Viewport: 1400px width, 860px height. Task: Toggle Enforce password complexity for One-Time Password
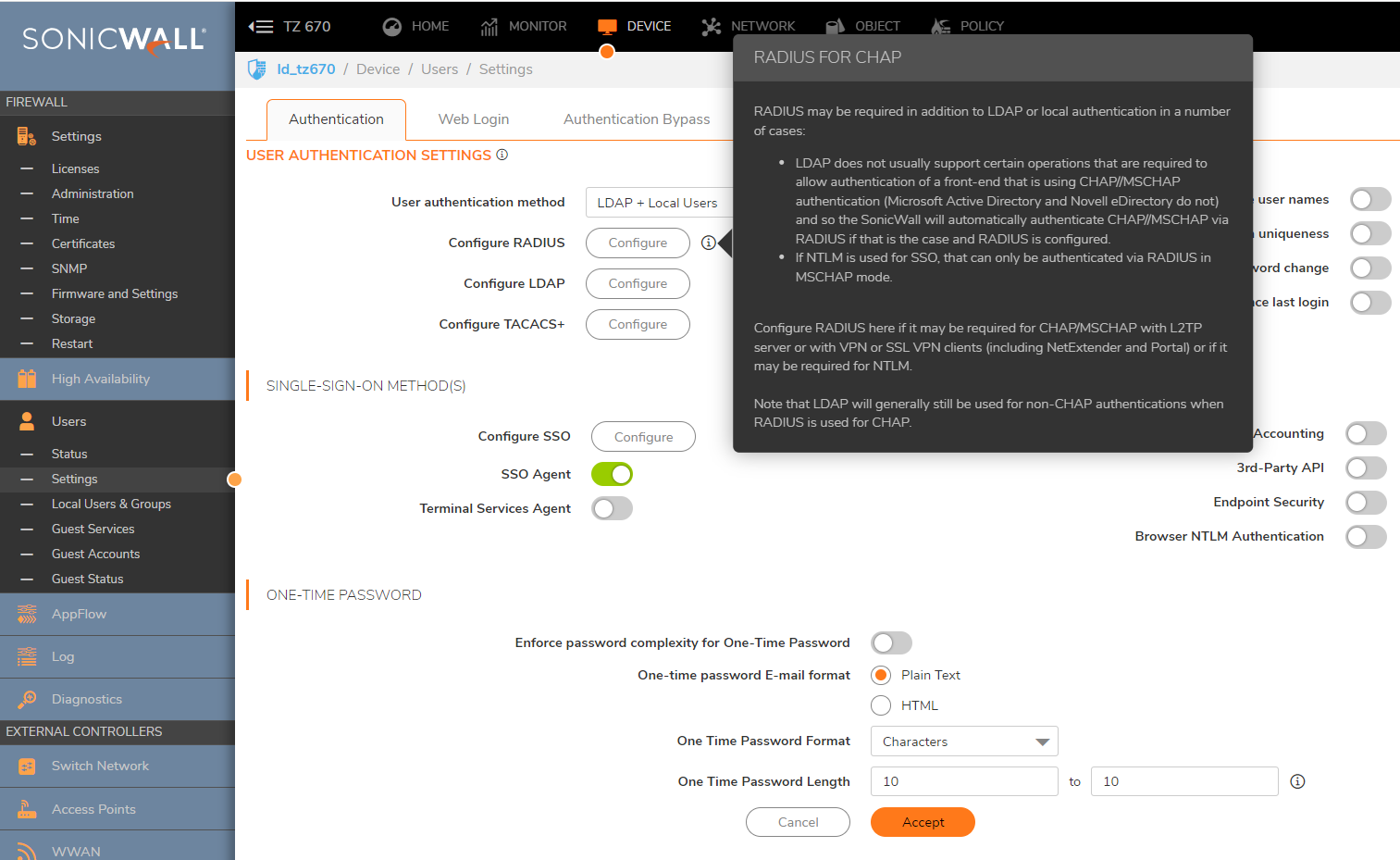tap(891, 642)
